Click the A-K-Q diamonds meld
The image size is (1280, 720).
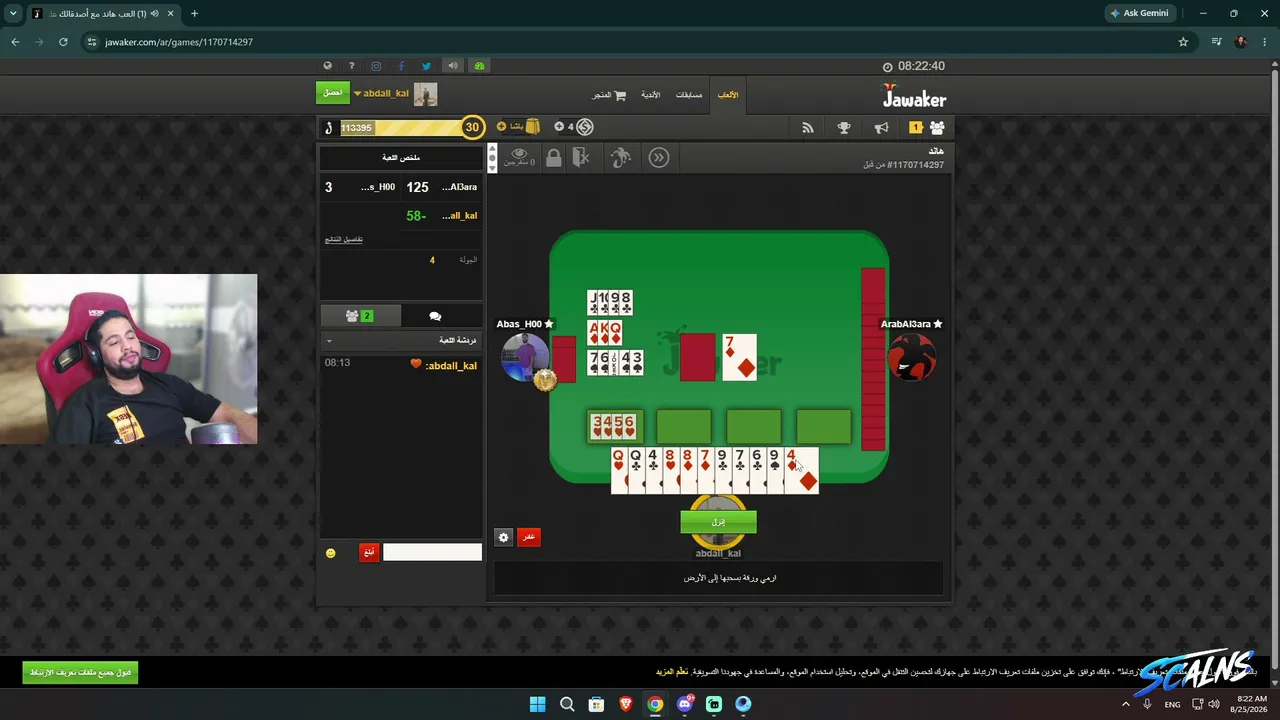coord(605,332)
